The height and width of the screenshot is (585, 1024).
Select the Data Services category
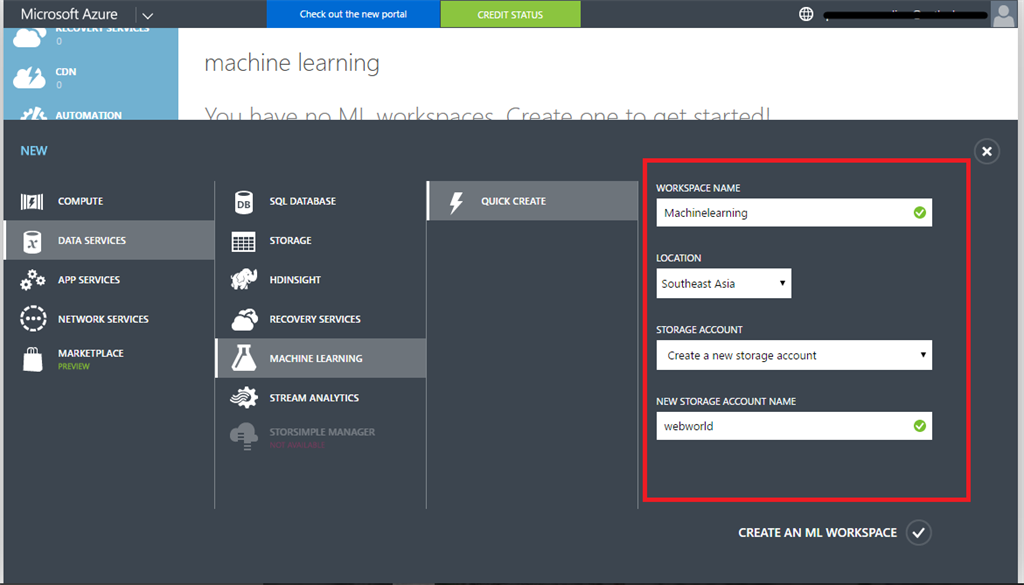click(109, 240)
